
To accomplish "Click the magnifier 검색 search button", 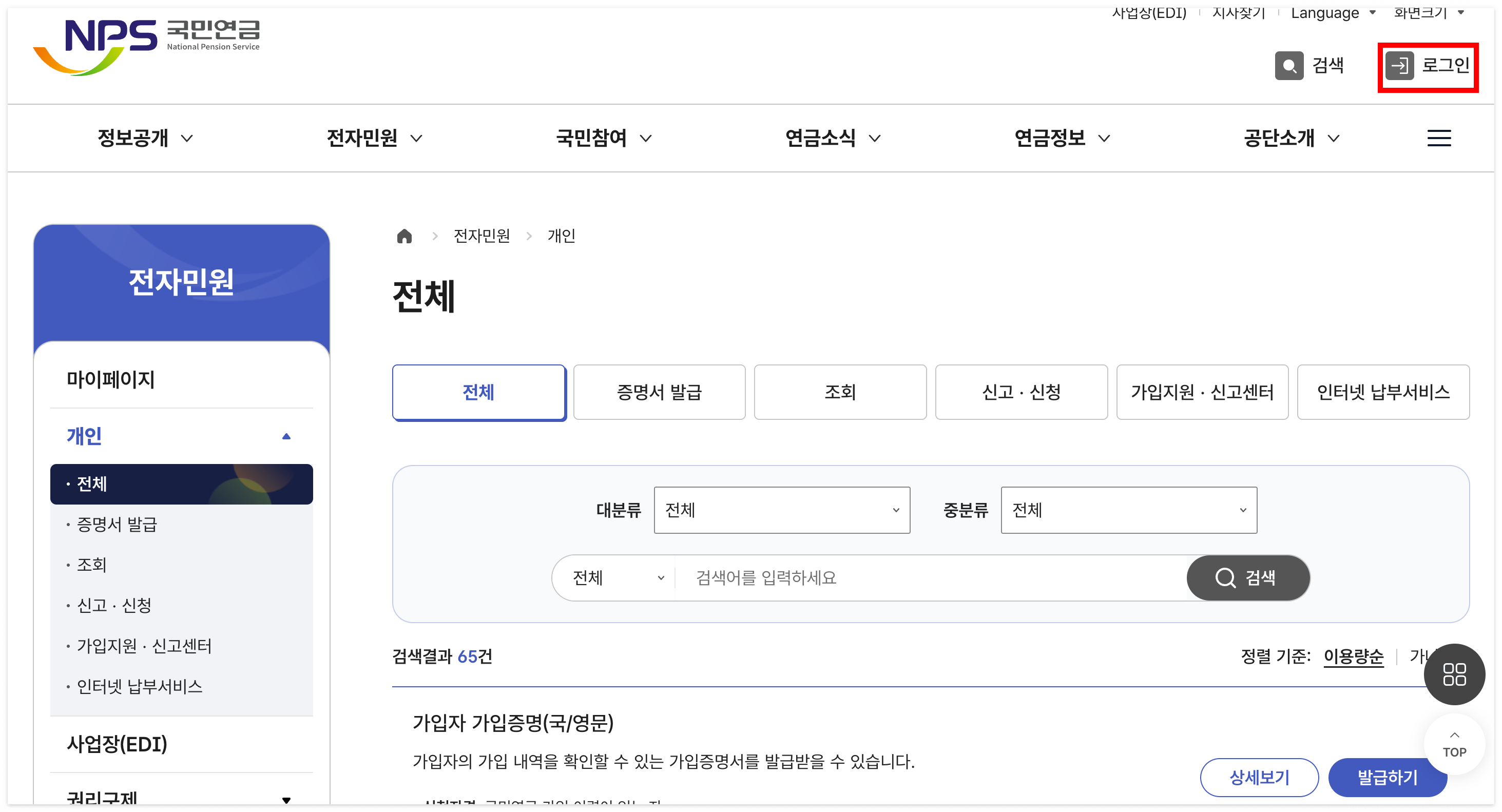I will pos(1248,577).
